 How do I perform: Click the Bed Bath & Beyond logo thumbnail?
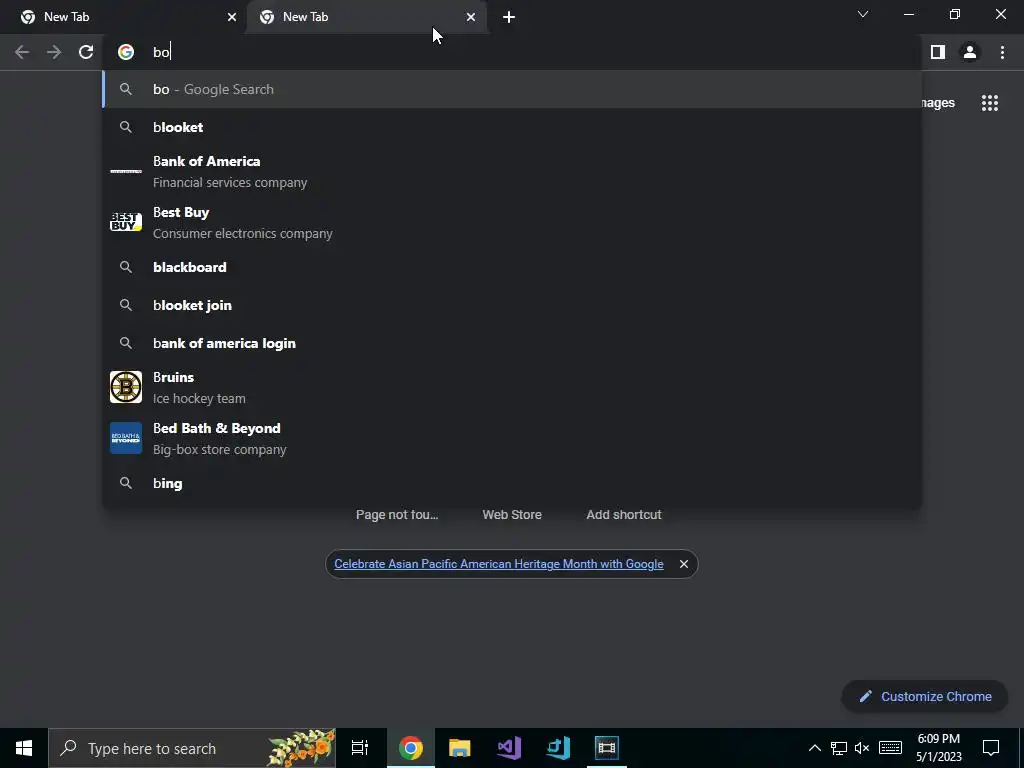click(x=126, y=438)
